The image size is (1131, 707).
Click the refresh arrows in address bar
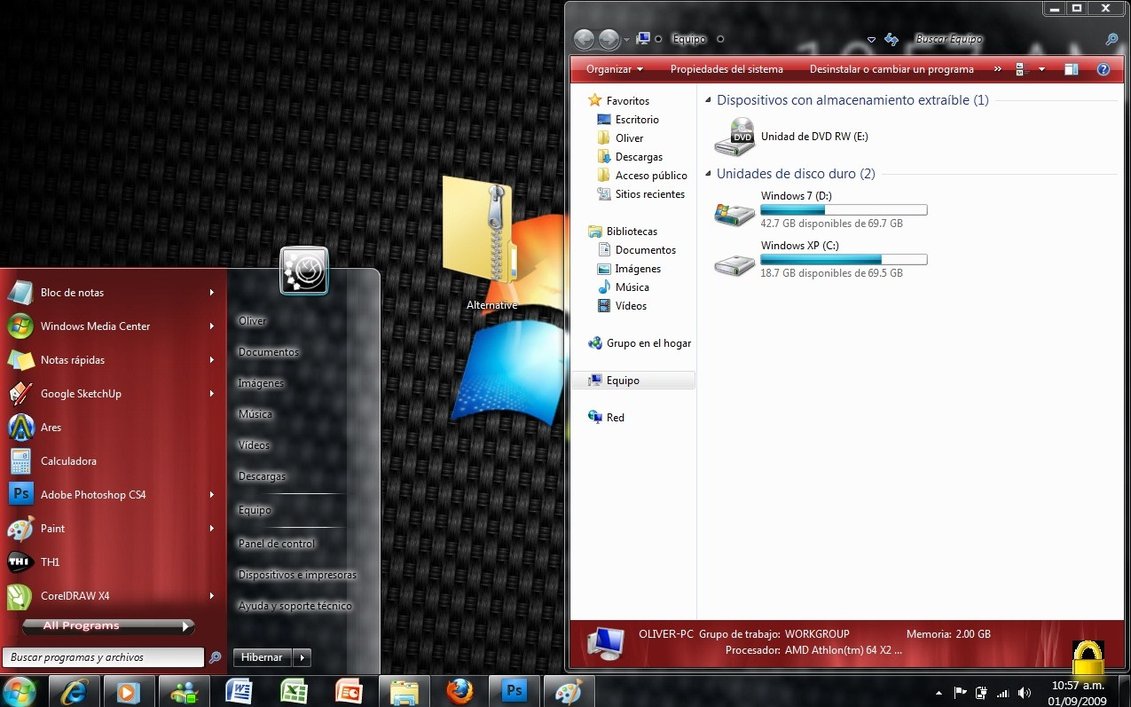[892, 40]
